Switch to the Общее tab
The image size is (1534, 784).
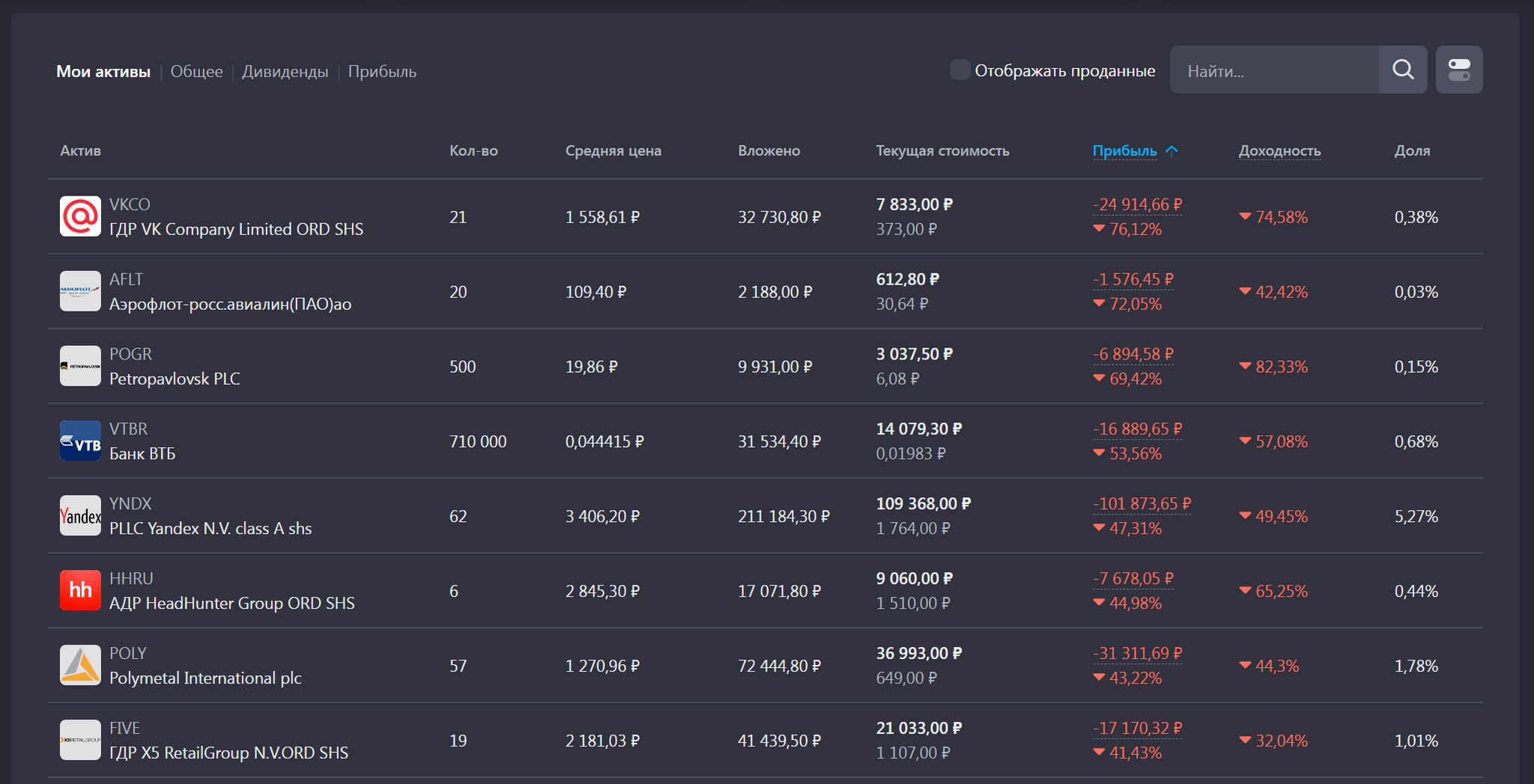tap(196, 72)
